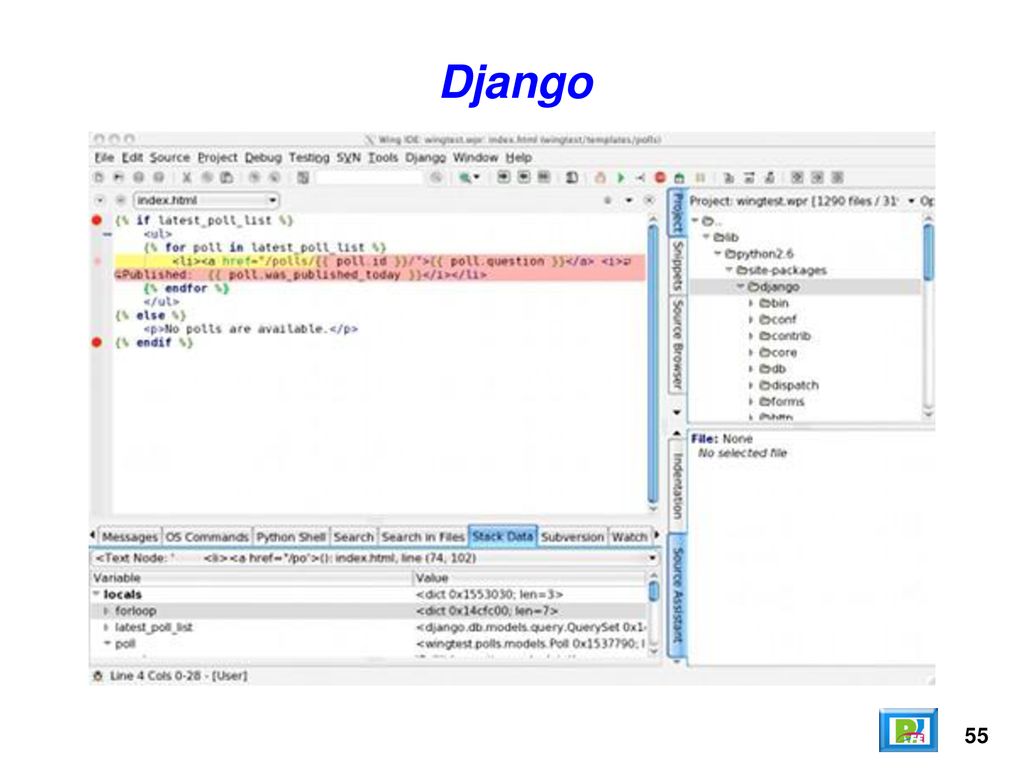Expand the core folder
Viewport: 1024px width, 768px height.
click(751, 352)
